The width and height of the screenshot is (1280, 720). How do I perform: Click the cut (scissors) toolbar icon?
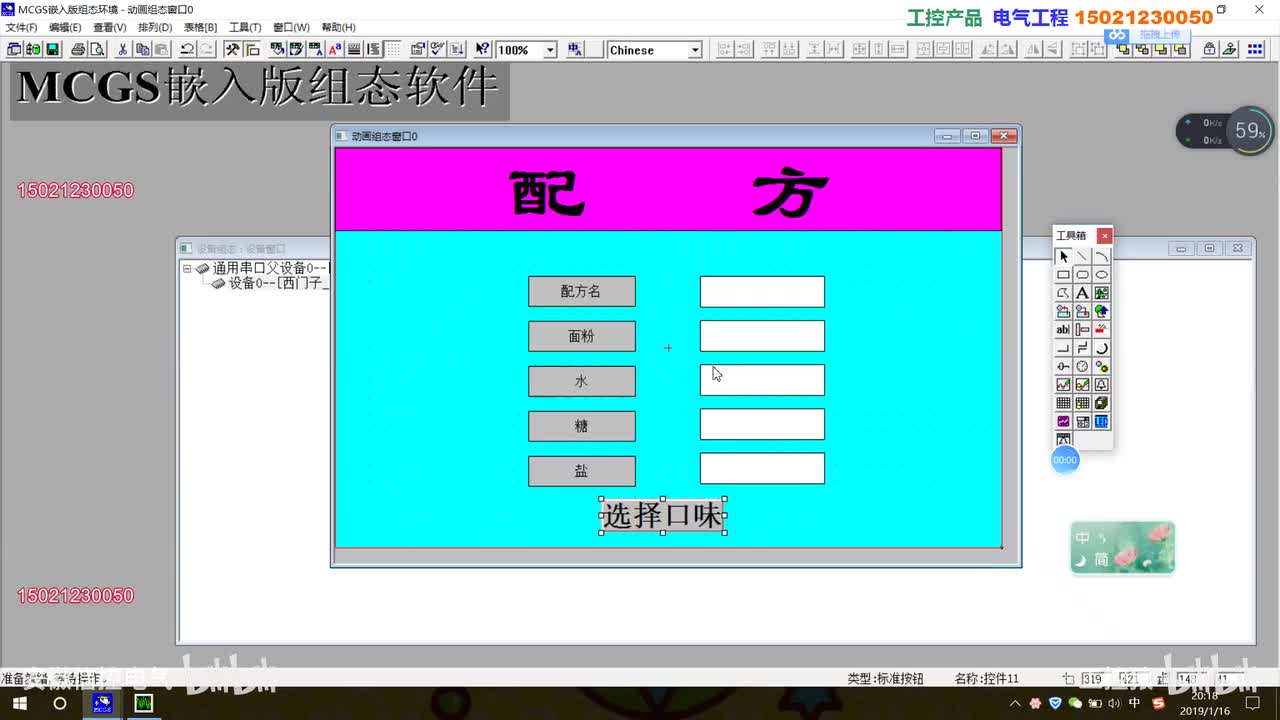[123, 49]
